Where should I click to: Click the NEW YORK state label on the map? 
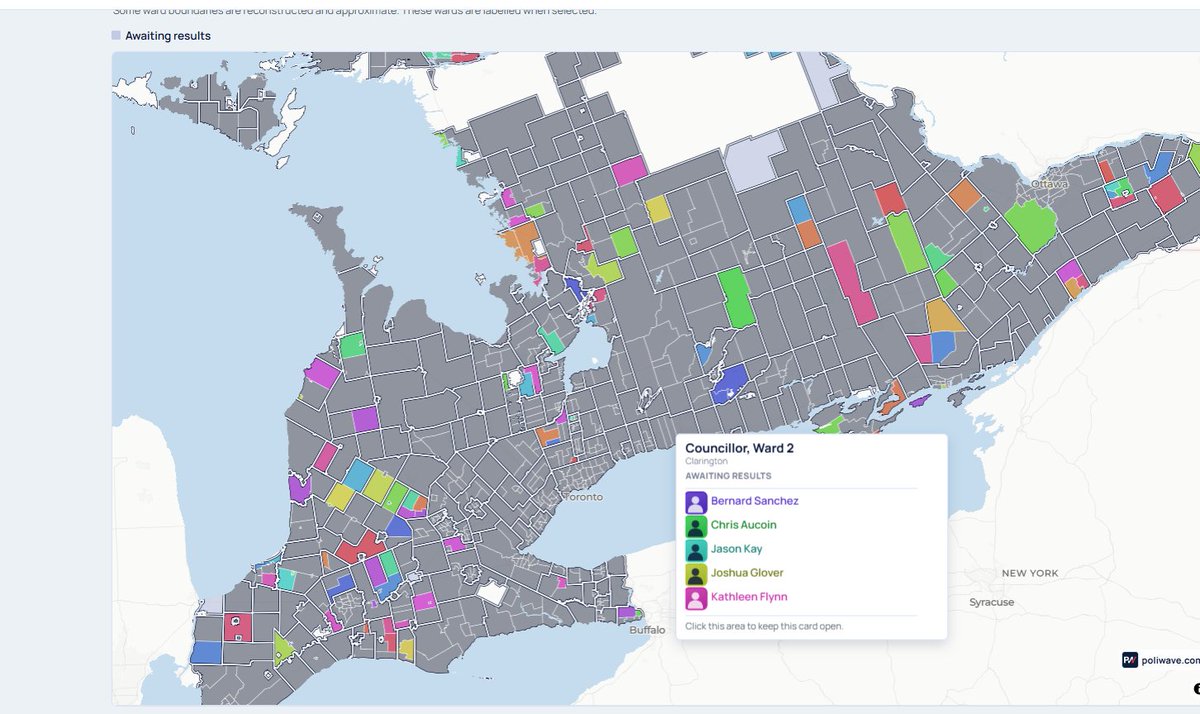point(1030,573)
